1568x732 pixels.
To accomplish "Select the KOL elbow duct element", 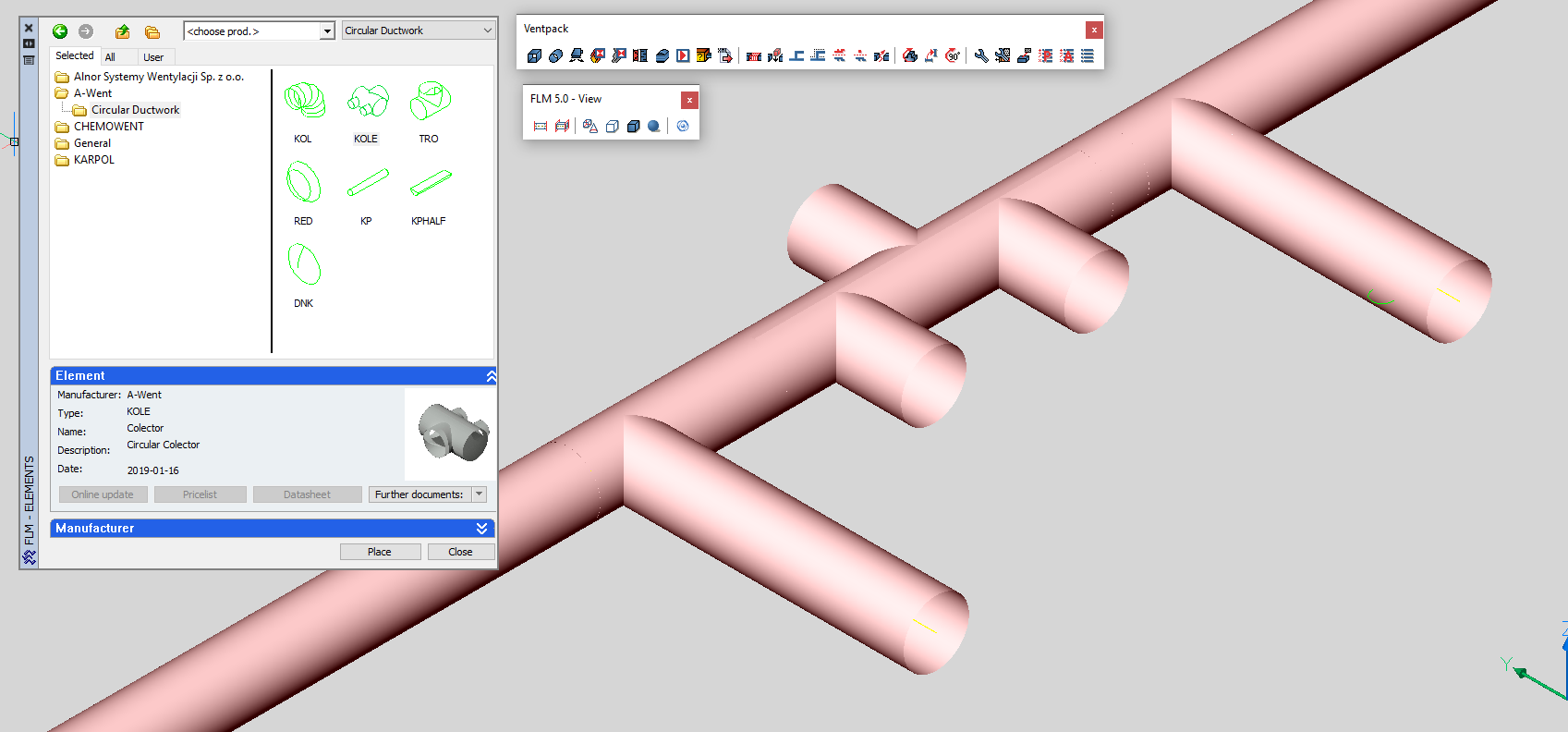I will (x=304, y=101).
